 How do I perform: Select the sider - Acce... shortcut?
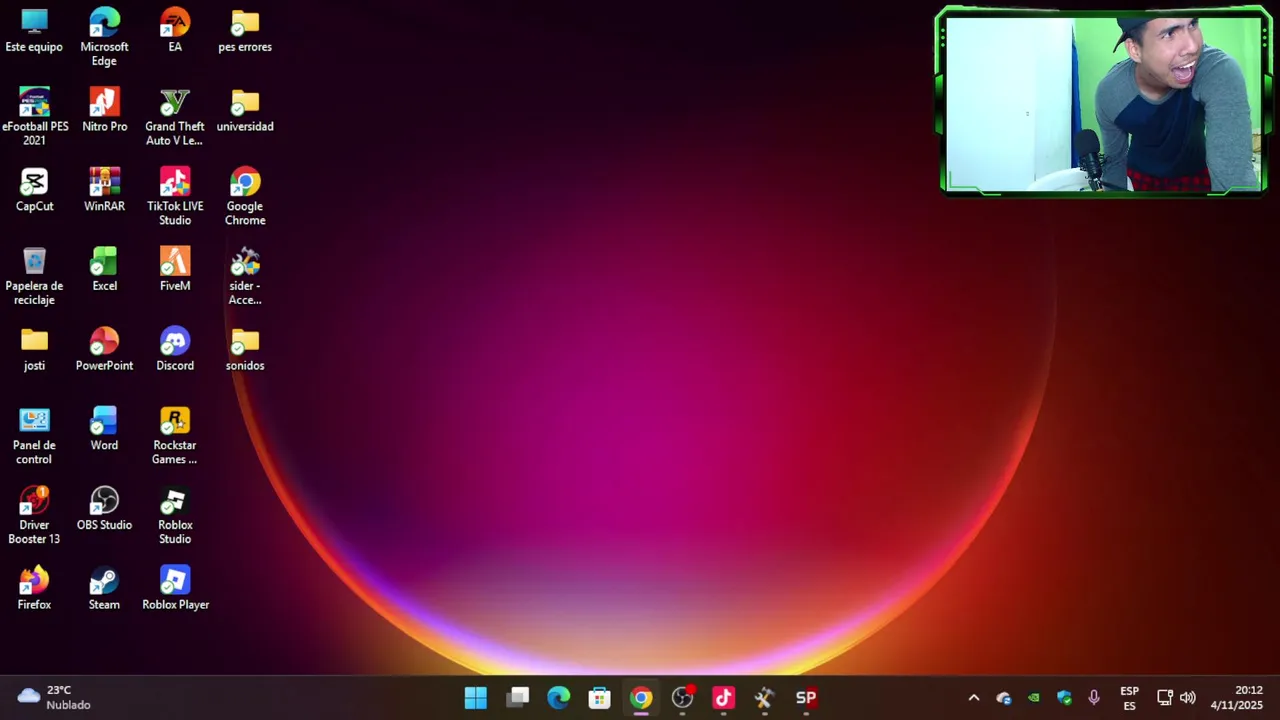(245, 277)
